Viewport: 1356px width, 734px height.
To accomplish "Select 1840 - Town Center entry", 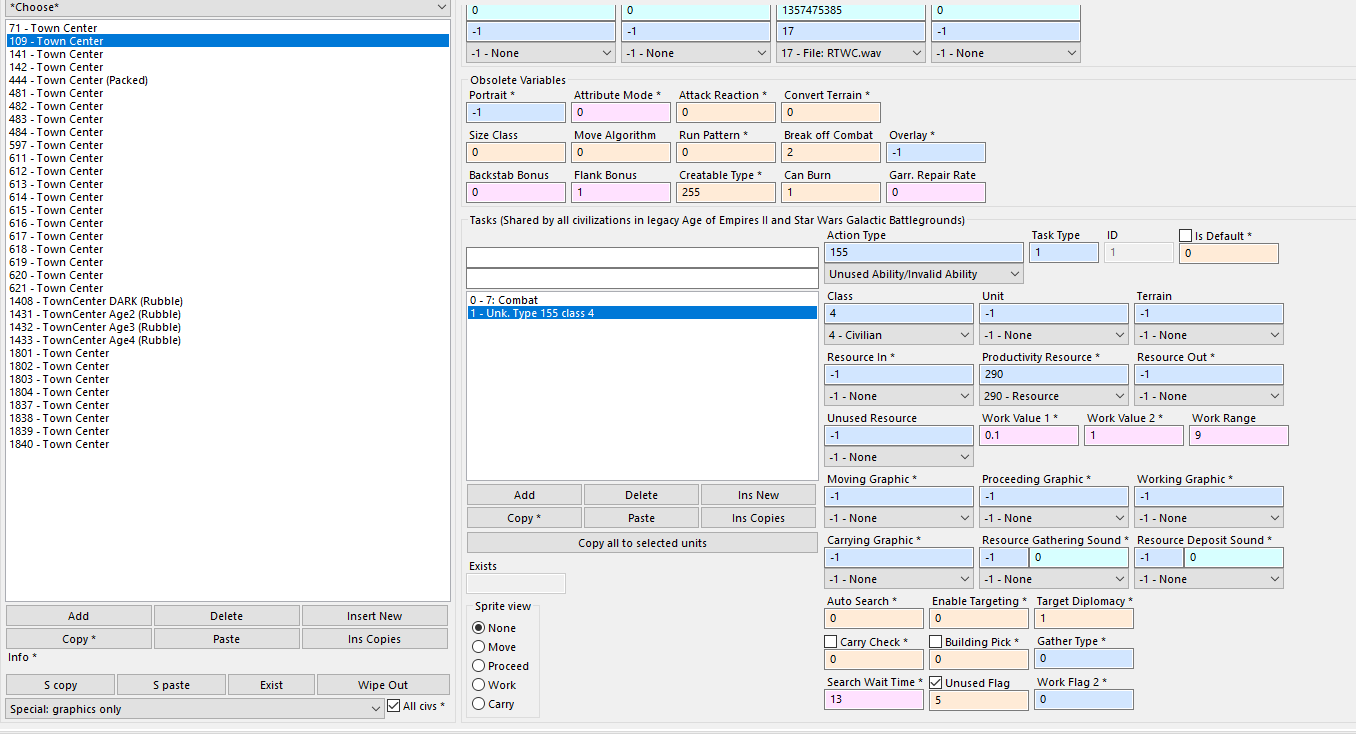I will click(228, 444).
